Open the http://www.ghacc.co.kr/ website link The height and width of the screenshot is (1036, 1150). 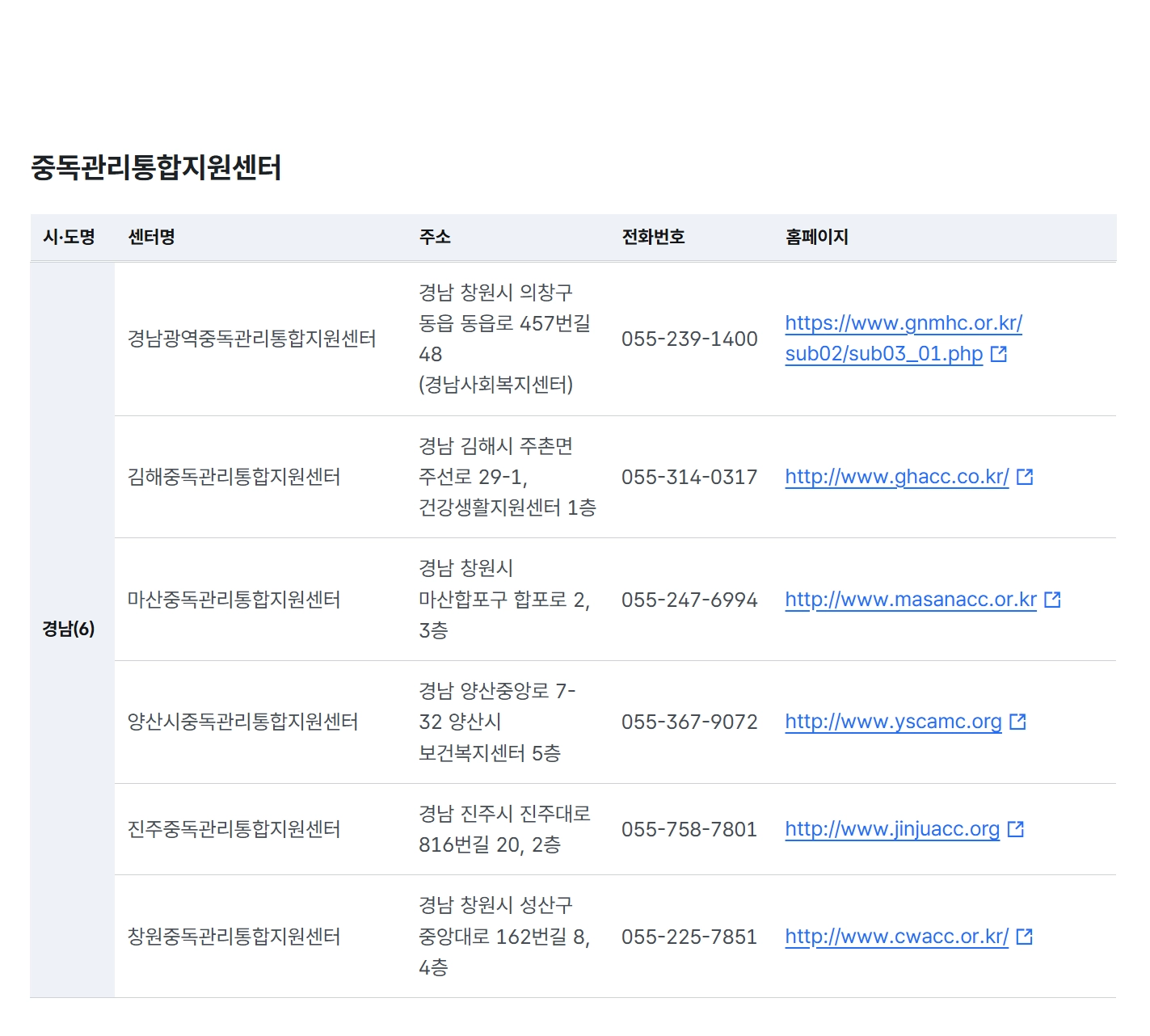897,477
